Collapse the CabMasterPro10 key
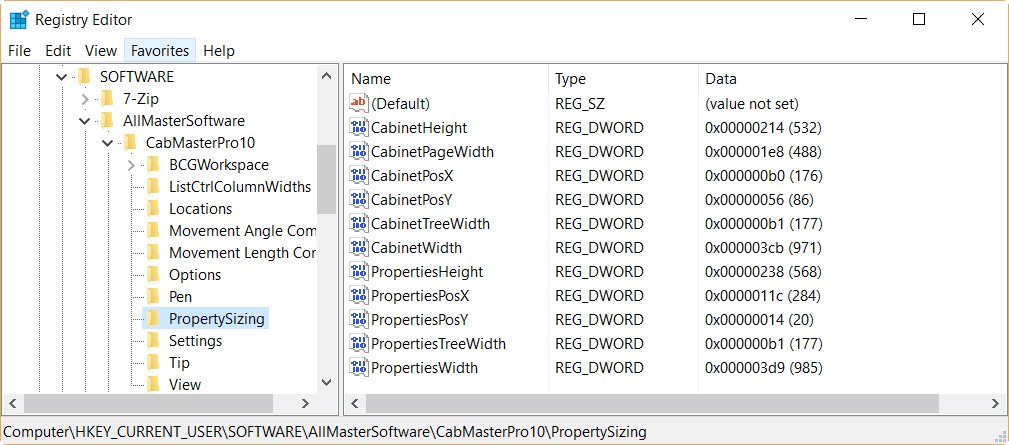 [x=108, y=143]
